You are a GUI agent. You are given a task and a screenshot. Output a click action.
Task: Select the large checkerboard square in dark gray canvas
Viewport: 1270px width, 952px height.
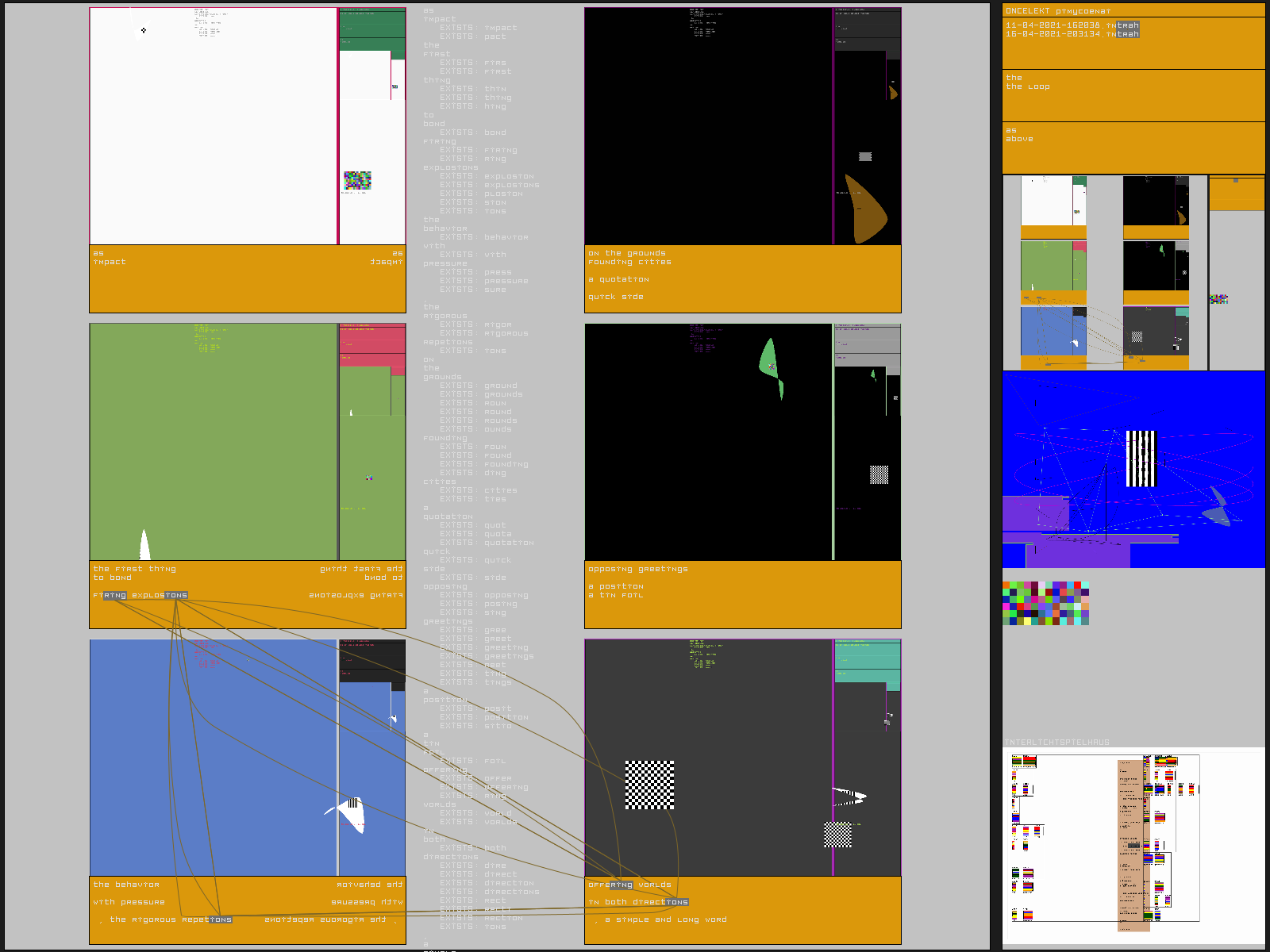coord(649,785)
